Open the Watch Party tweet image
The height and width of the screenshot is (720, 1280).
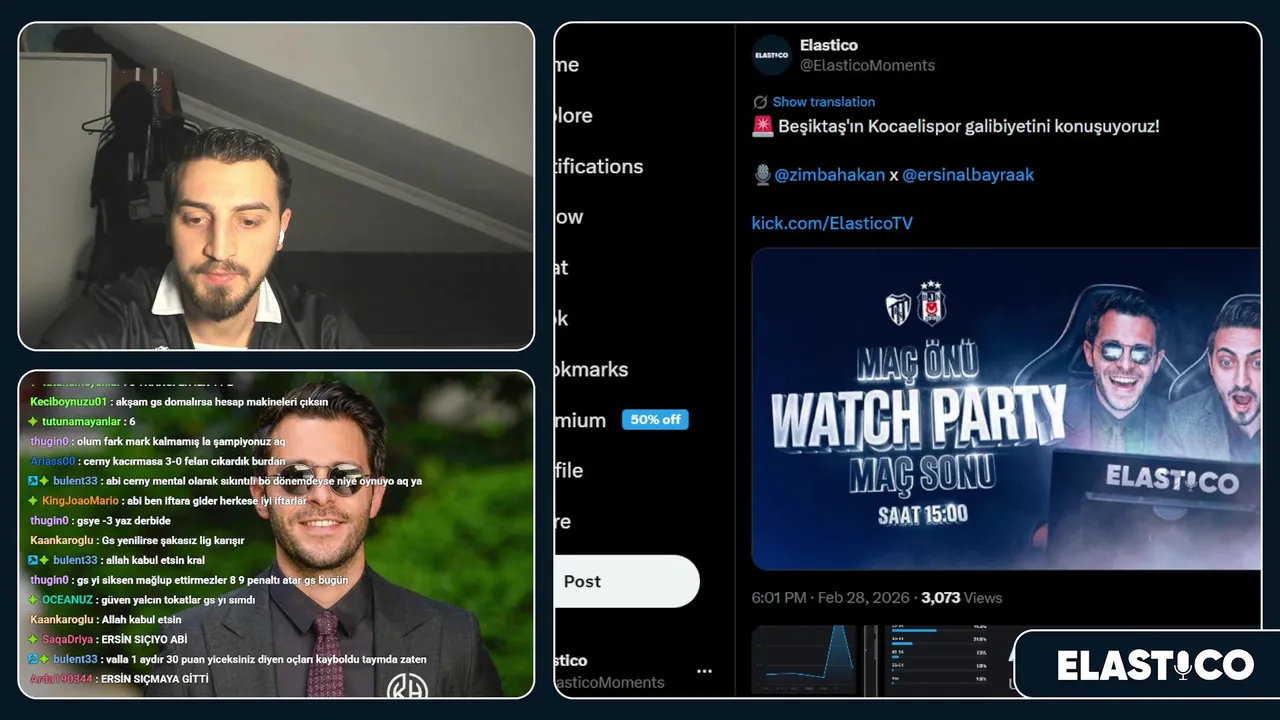(1006, 409)
